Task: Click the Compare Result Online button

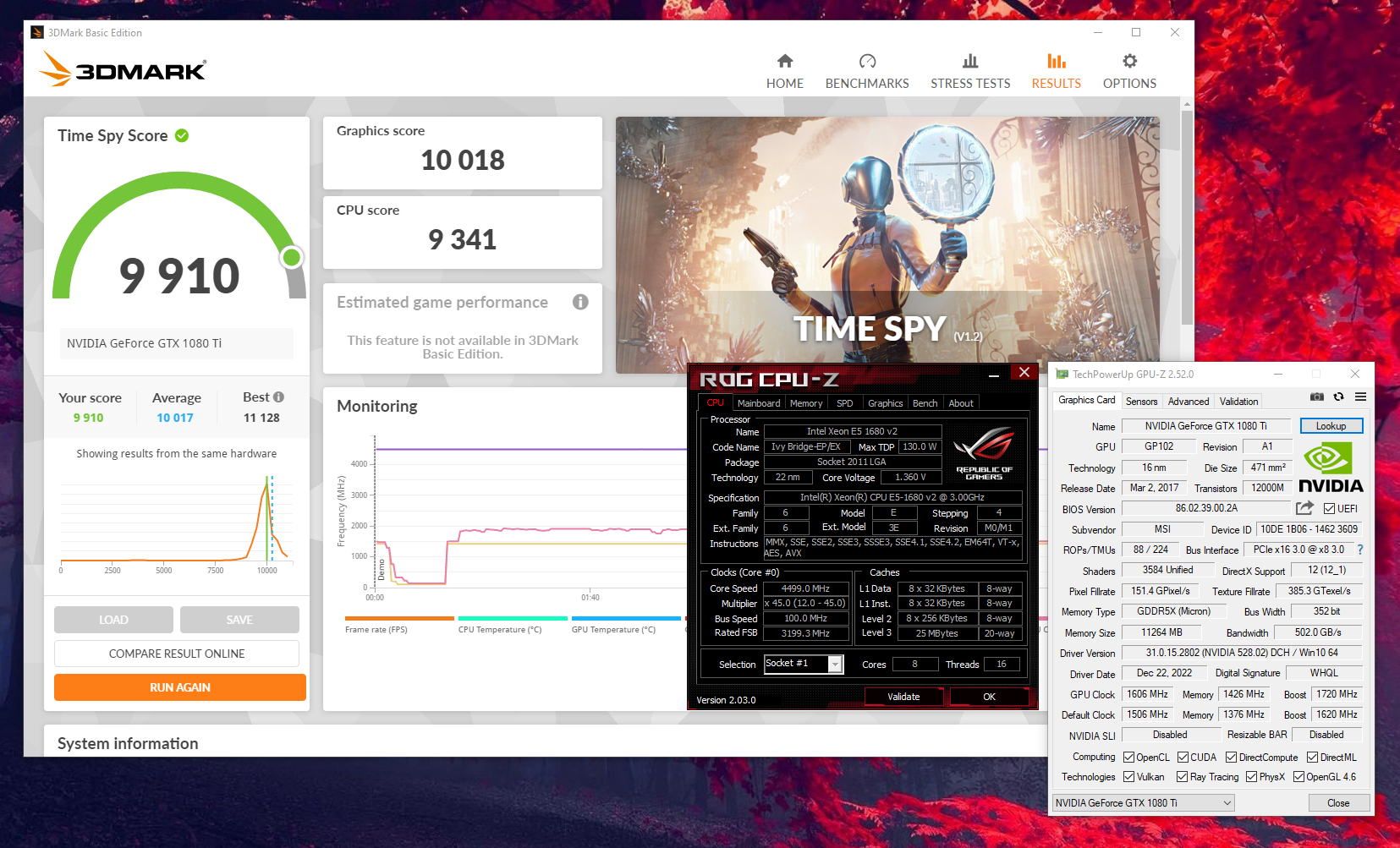Action: [x=177, y=654]
